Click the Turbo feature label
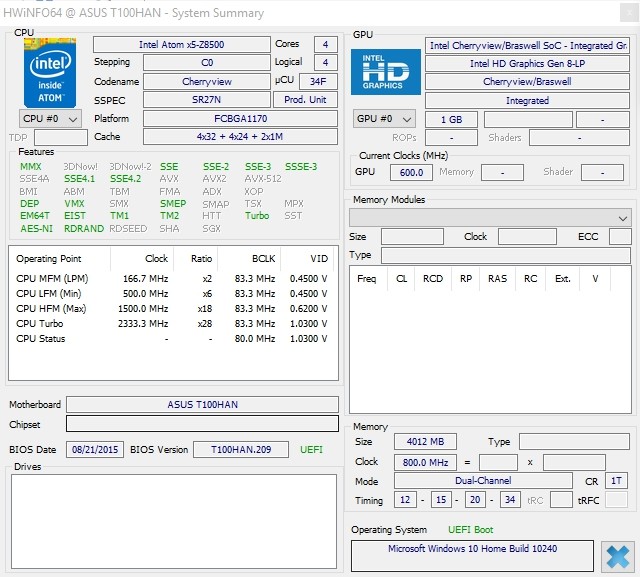Image resolution: width=640 pixels, height=577 pixels. point(257,215)
